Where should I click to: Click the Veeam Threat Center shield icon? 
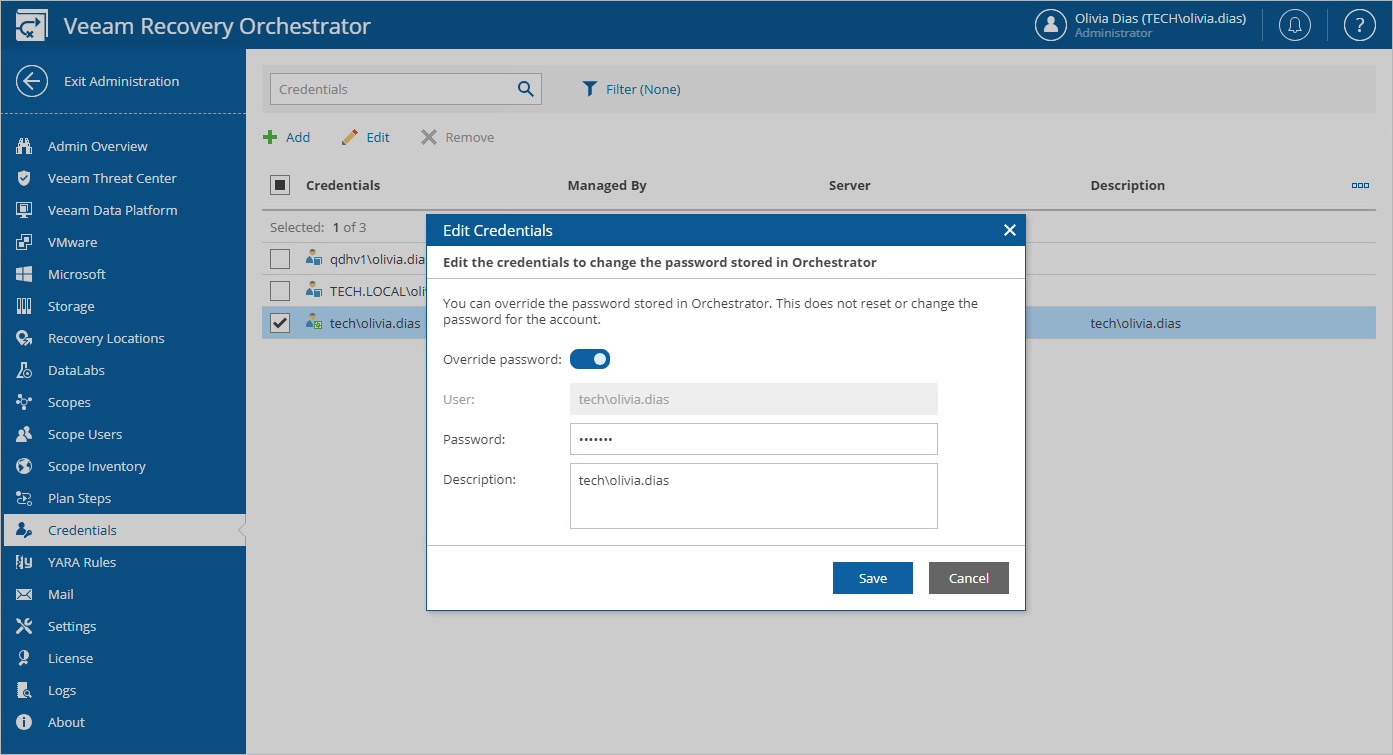25,178
